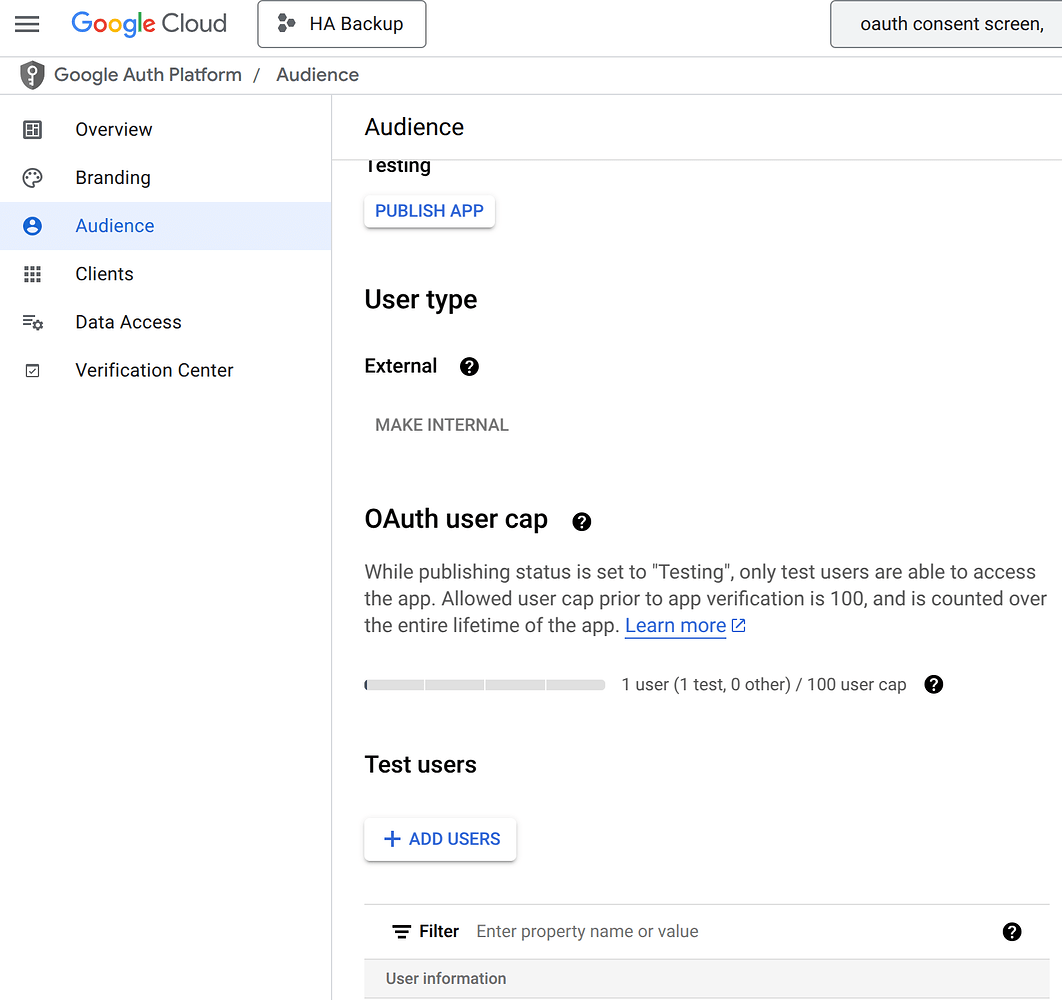The height and width of the screenshot is (1000, 1062).
Task: Select the Branding palette icon
Action: (32, 177)
